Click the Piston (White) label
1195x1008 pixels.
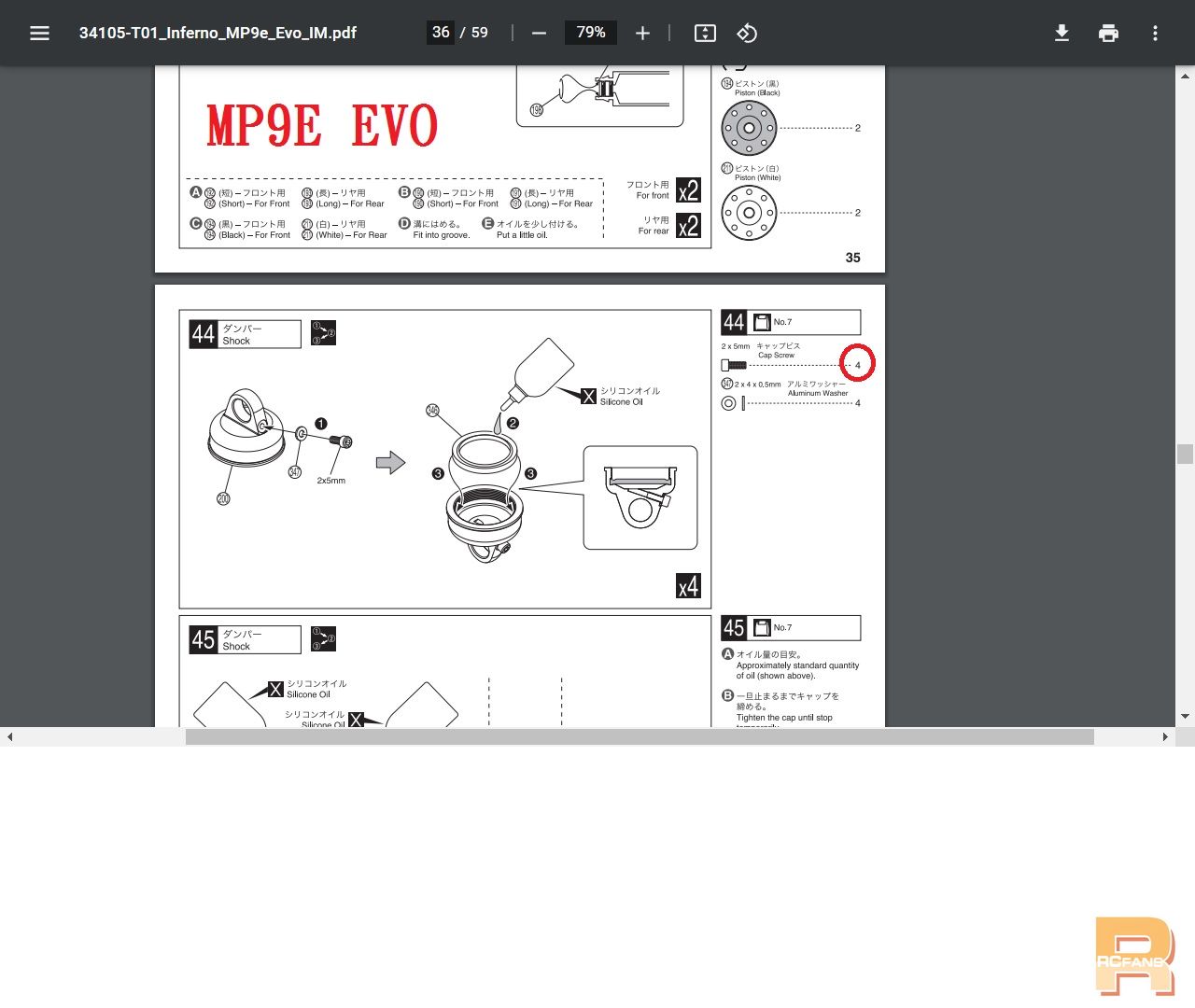[757, 177]
